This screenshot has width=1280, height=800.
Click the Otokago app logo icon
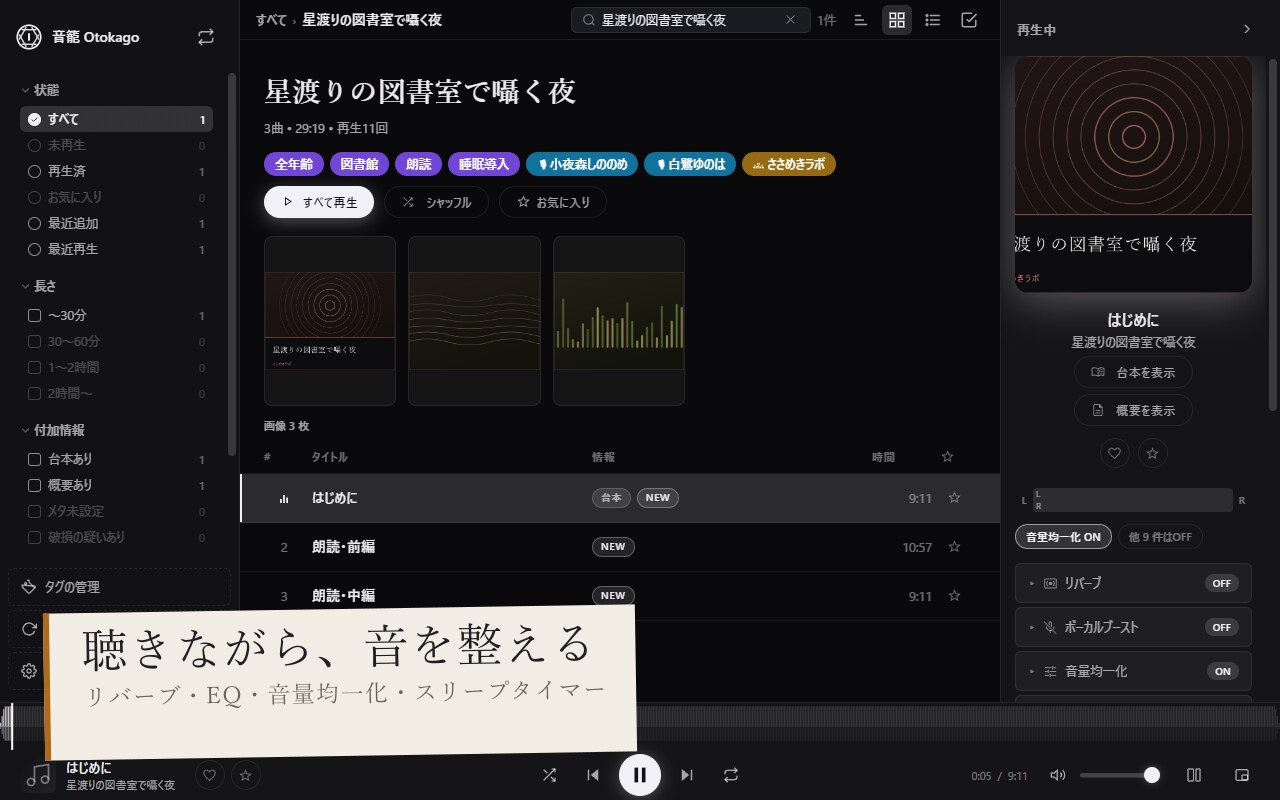tap(29, 37)
